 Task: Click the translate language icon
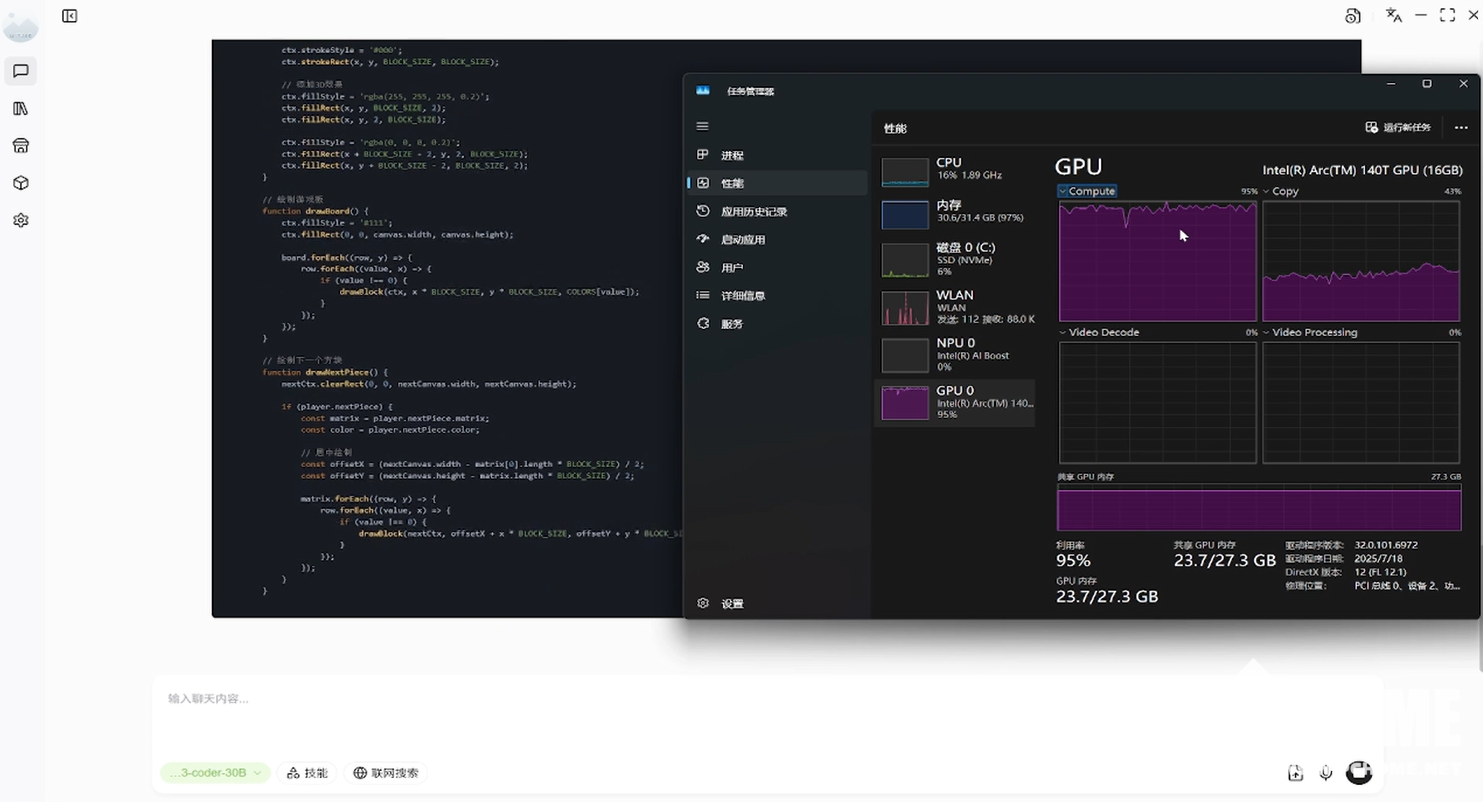coord(1393,15)
